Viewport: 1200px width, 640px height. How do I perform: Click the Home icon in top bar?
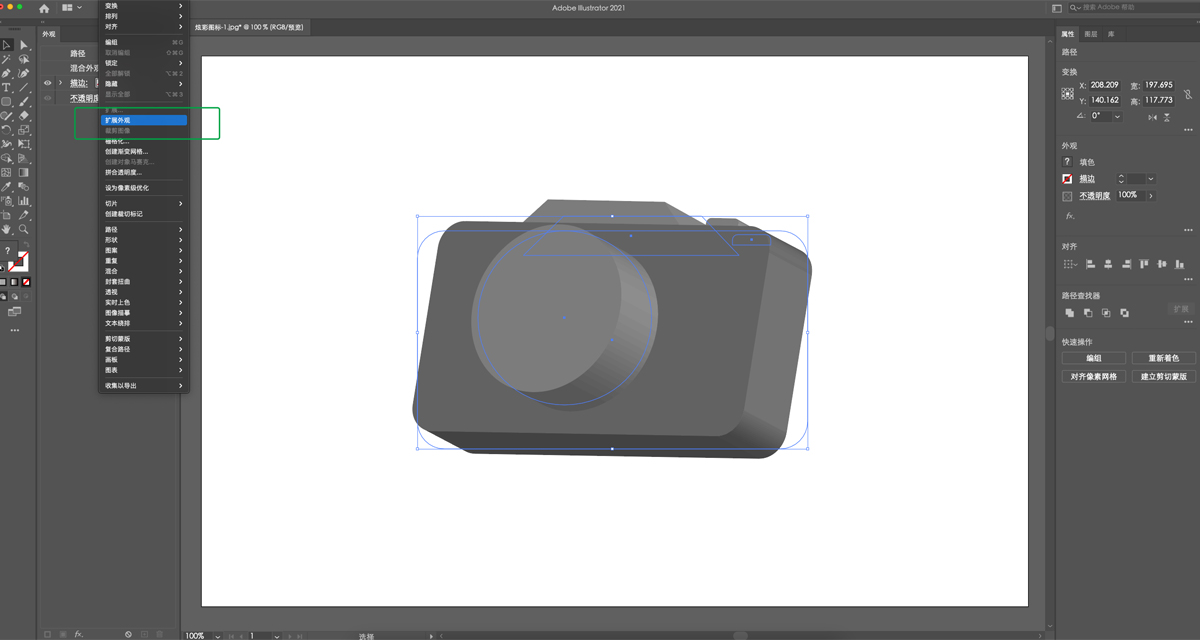click(44, 8)
